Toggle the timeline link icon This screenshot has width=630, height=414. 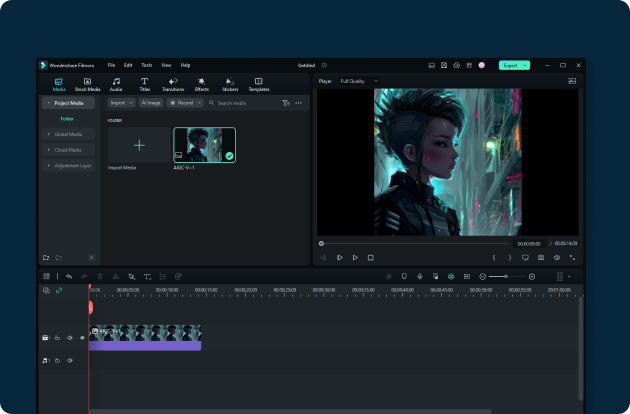click(x=59, y=290)
